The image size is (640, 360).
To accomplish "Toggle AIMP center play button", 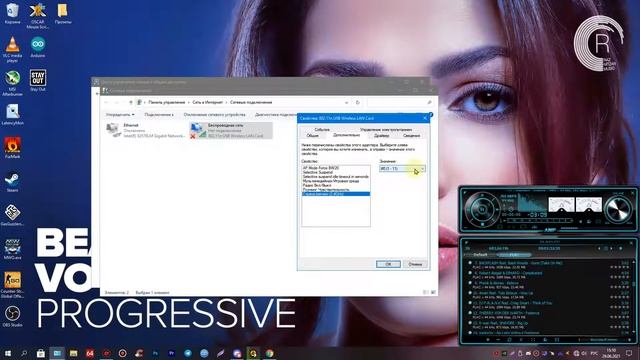I will (x=482, y=209).
